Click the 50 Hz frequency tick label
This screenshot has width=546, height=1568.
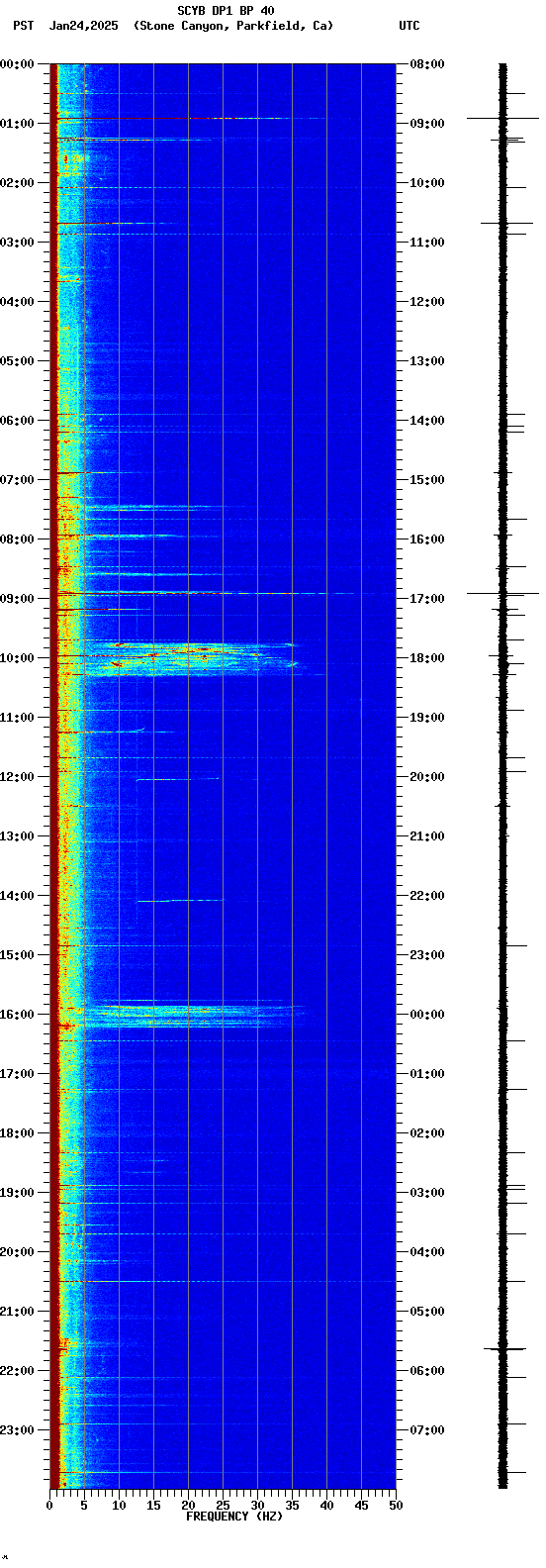(x=396, y=1506)
